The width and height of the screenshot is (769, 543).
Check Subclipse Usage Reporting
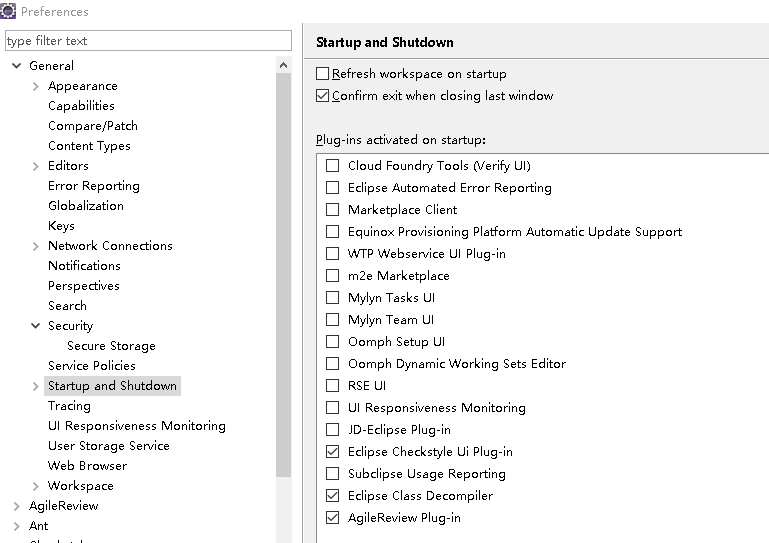pos(333,474)
